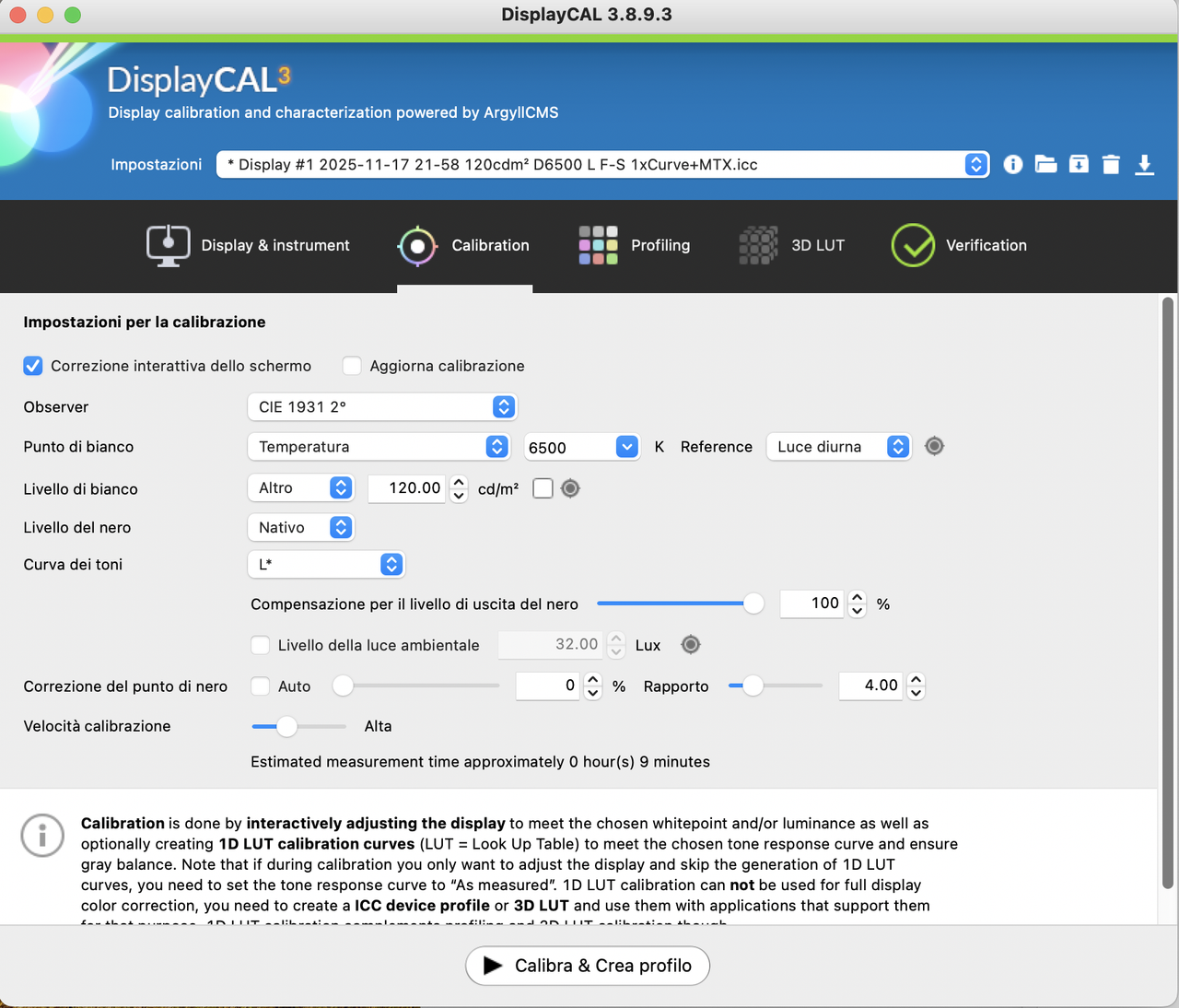1179x1008 pixels.
Task: Switch to the Profiling tab
Action: [x=660, y=245]
